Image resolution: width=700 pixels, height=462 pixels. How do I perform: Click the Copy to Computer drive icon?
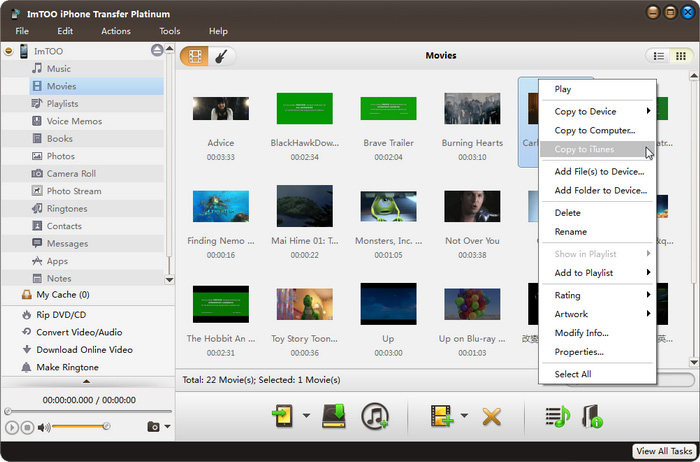tap(334, 416)
